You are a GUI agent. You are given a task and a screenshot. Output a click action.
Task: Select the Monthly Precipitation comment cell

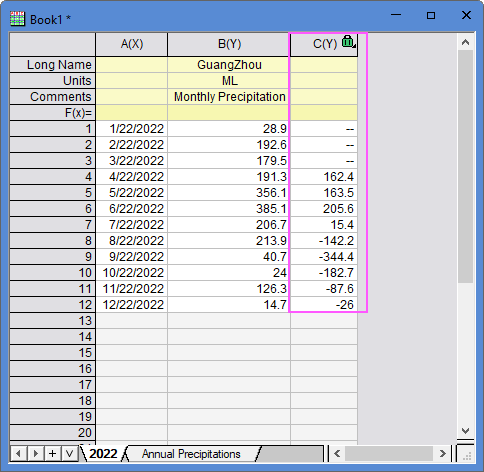click(x=229, y=97)
